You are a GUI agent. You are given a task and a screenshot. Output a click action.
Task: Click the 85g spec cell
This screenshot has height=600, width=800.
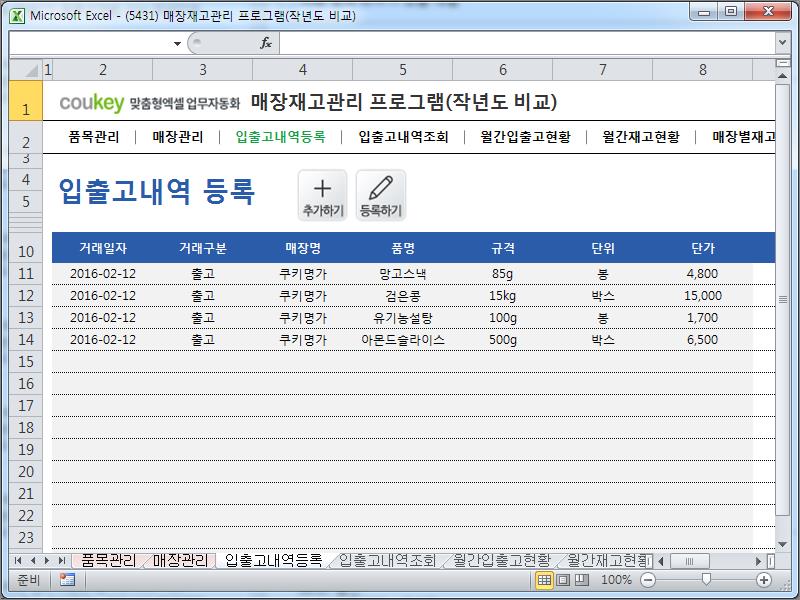pyautogui.click(x=503, y=274)
